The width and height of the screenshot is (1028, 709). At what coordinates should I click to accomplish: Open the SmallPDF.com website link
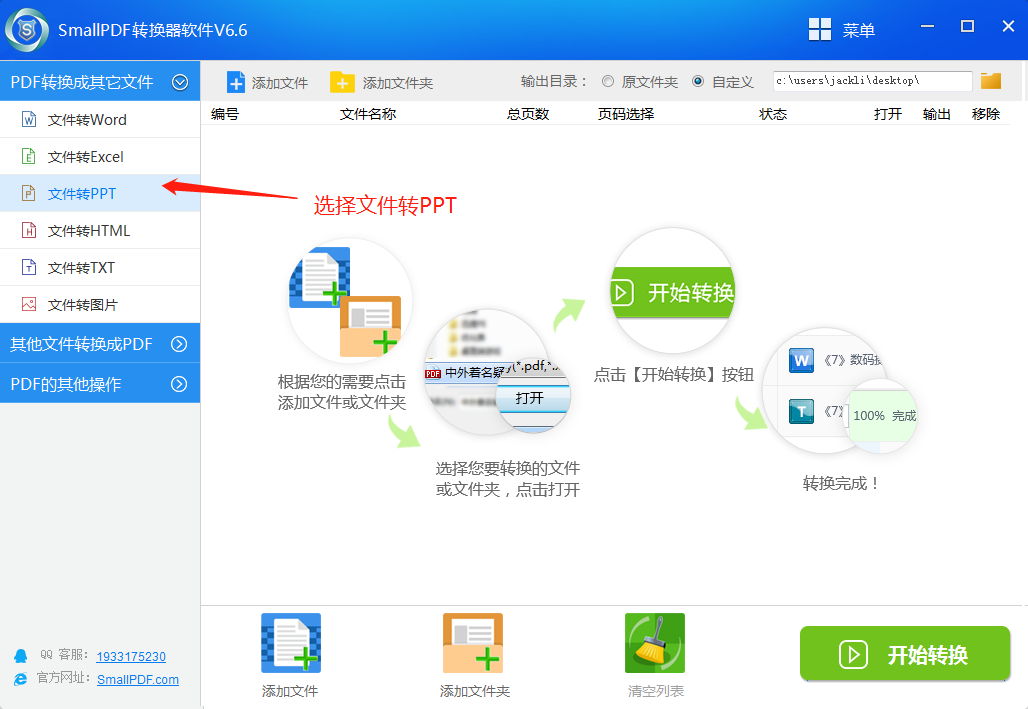(x=136, y=679)
